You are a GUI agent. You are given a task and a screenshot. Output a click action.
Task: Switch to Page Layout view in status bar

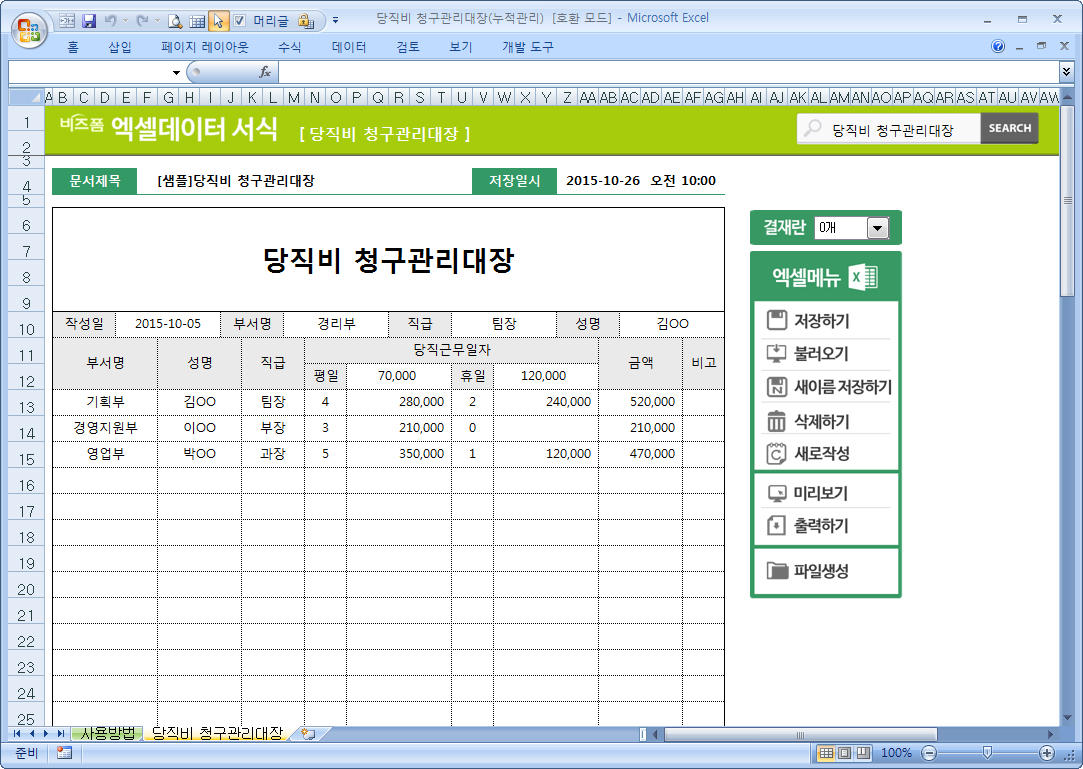pyautogui.click(x=843, y=753)
